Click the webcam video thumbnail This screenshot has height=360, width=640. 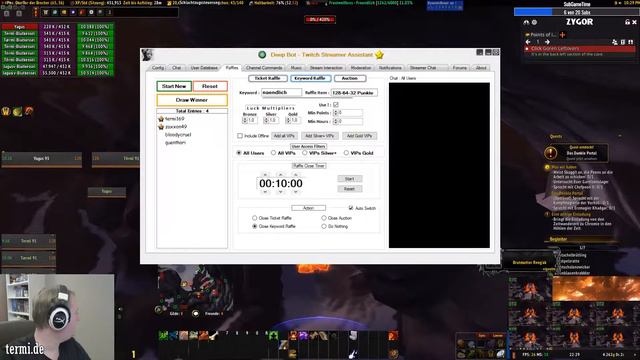[x=57, y=317]
